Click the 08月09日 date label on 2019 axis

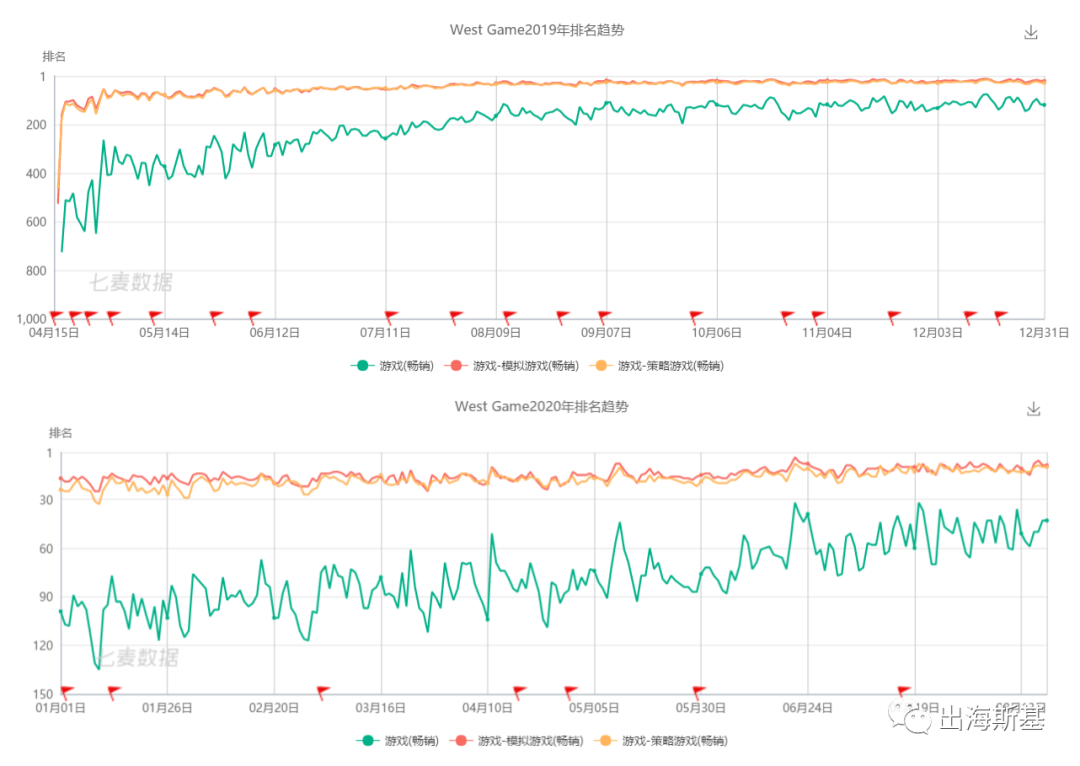point(497,333)
